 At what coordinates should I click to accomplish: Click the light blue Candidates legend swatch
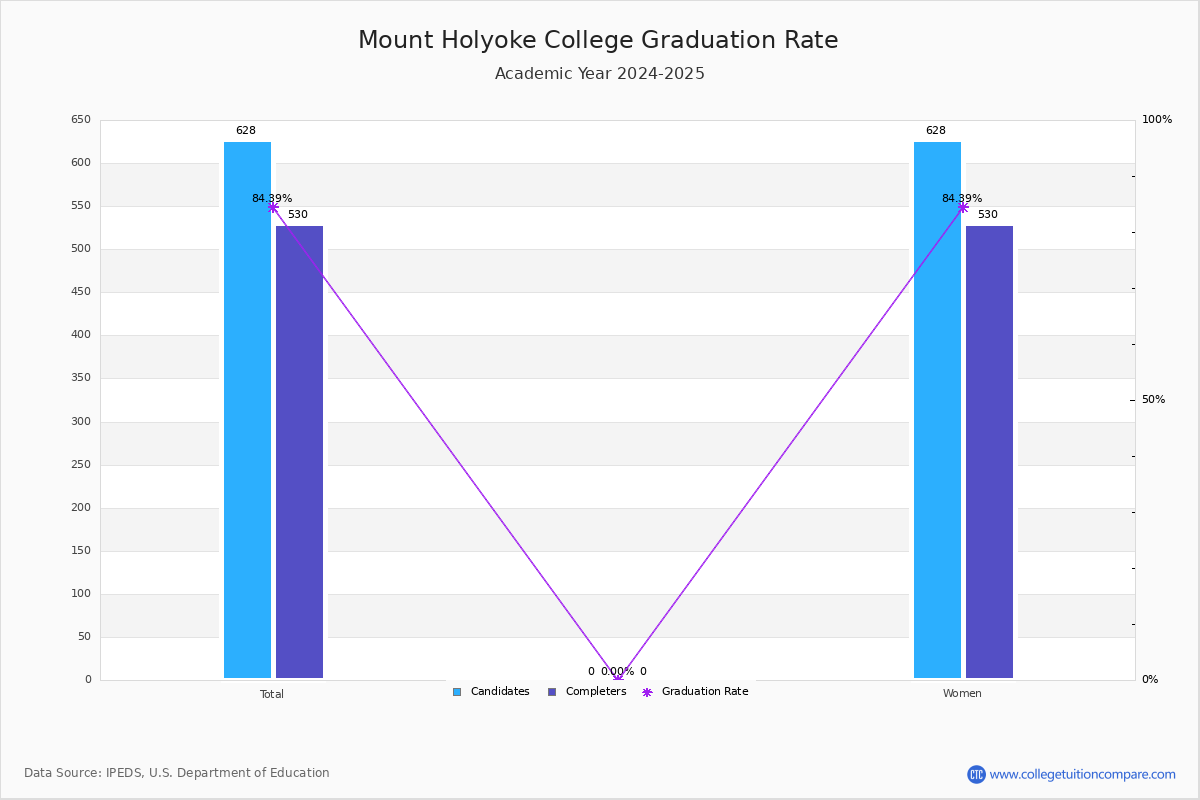click(457, 692)
